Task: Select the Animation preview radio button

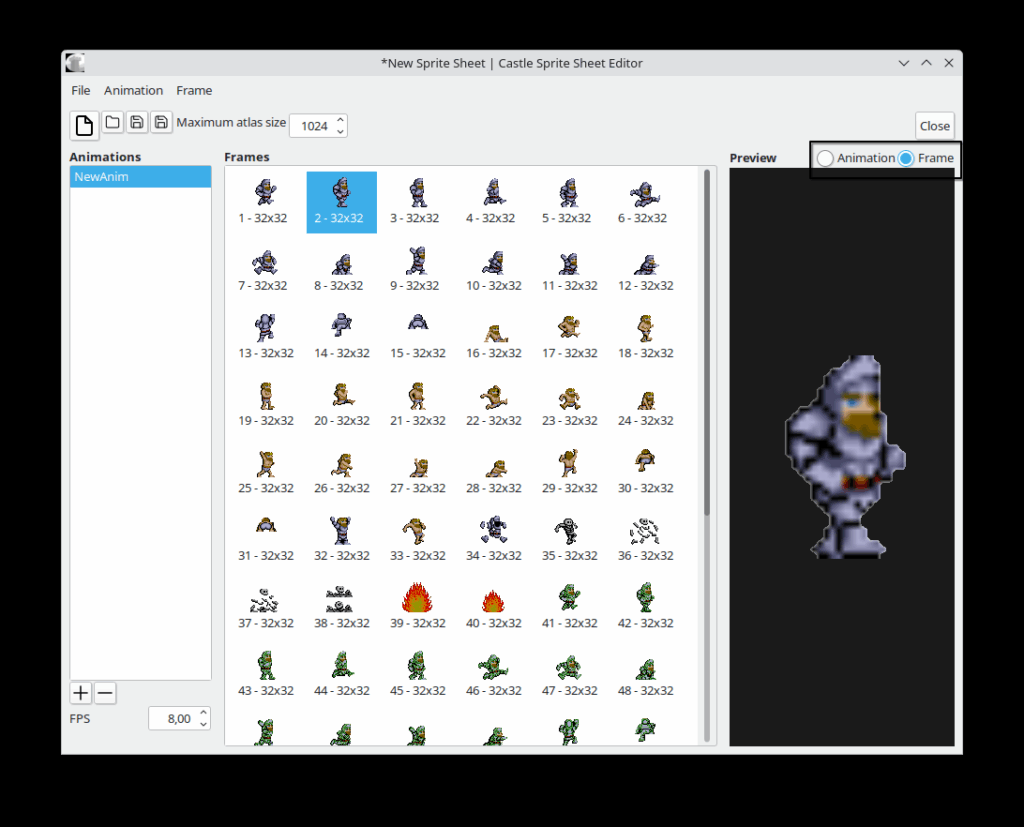Action: [x=825, y=158]
